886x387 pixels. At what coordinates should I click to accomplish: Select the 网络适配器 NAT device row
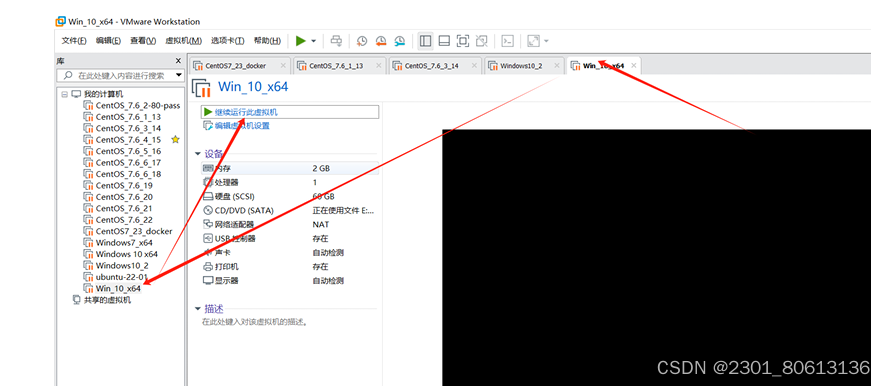click(x=290, y=224)
